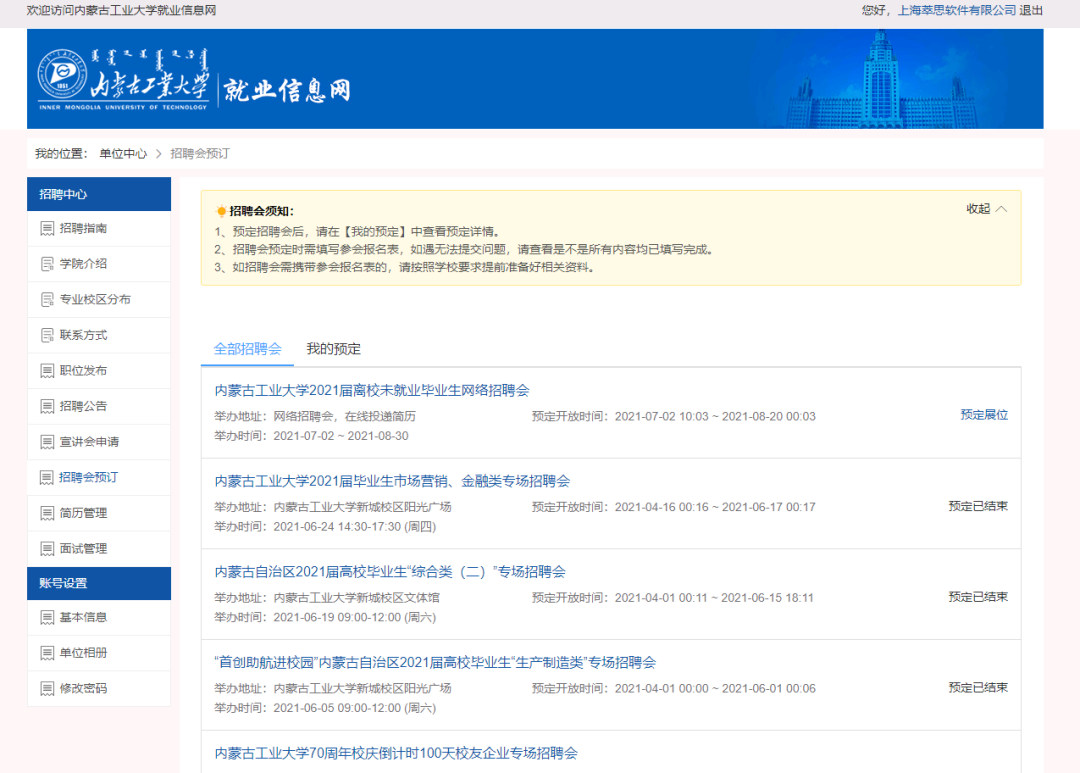Collapse the 招聘会须知 notice with 收起
This screenshot has width=1080, height=773.
point(986,209)
